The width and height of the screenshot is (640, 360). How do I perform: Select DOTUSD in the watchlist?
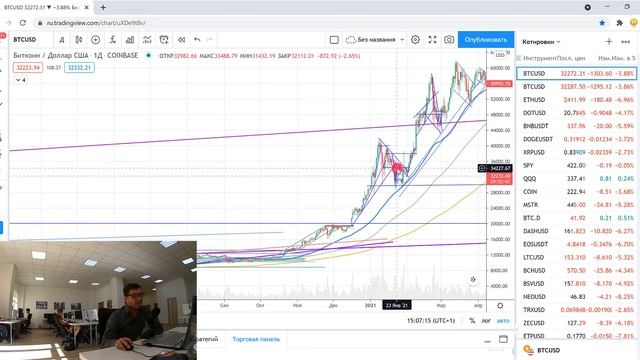click(x=576, y=113)
